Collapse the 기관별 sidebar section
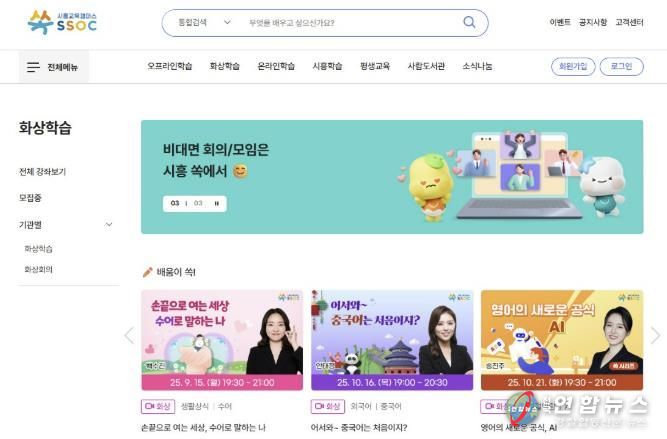 tap(108, 225)
